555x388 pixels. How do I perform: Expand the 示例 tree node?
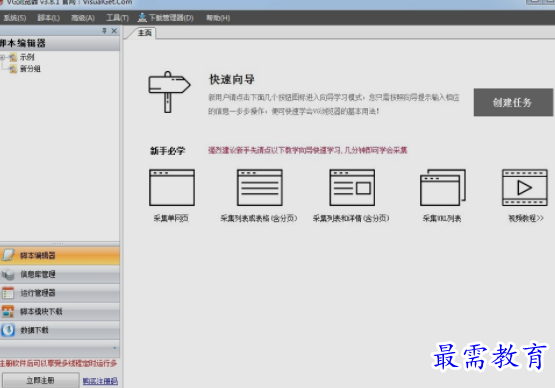pyautogui.click(x=2, y=57)
